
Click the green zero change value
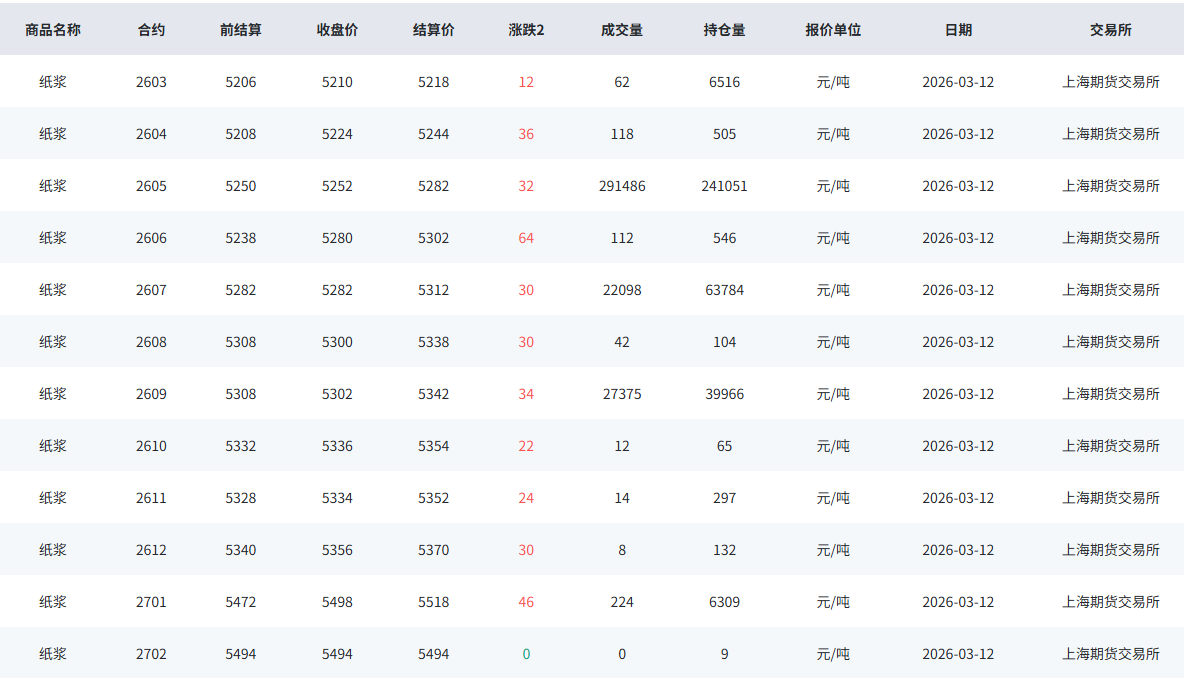click(x=526, y=654)
